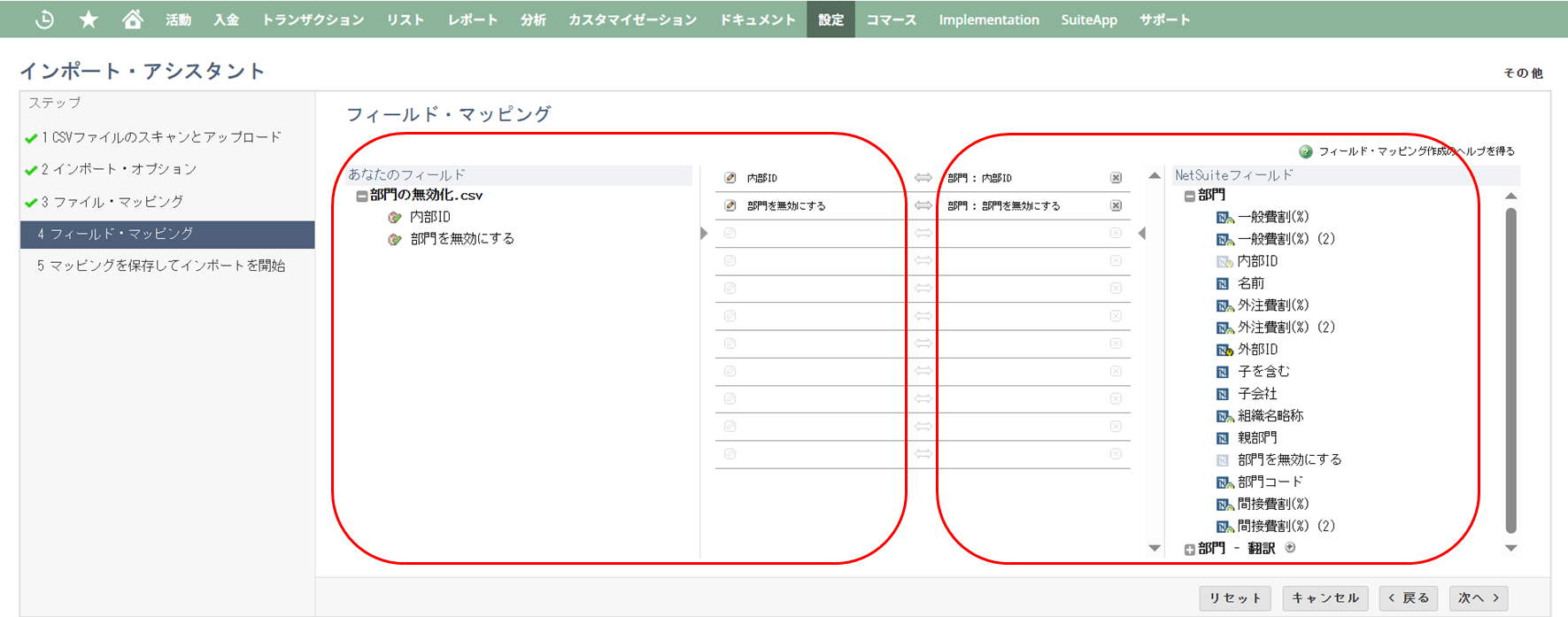This screenshot has height=617, width=1568.
Task: Select 部門を無効にする under your fields
Action: click(462, 239)
